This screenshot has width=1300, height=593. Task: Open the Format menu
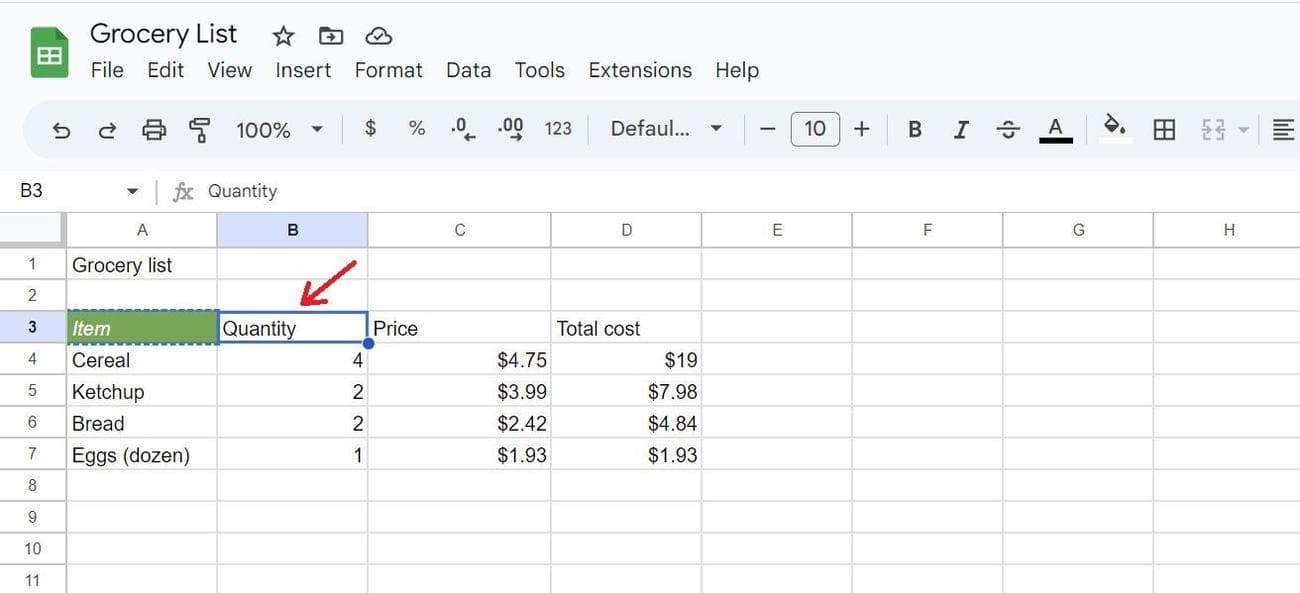388,70
